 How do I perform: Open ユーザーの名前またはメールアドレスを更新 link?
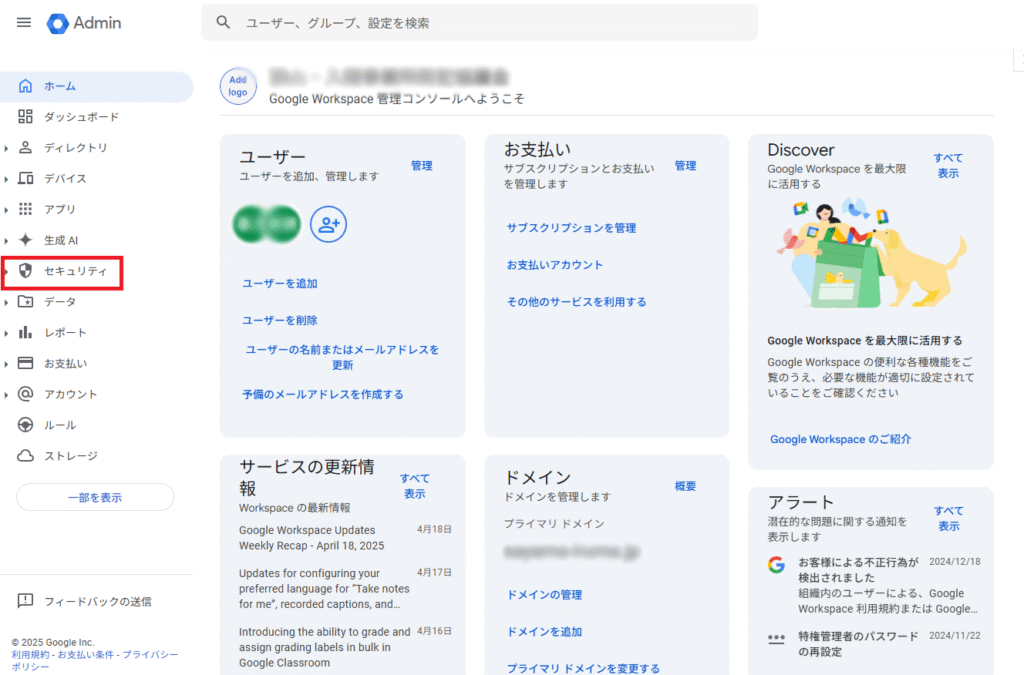(x=342, y=357)
